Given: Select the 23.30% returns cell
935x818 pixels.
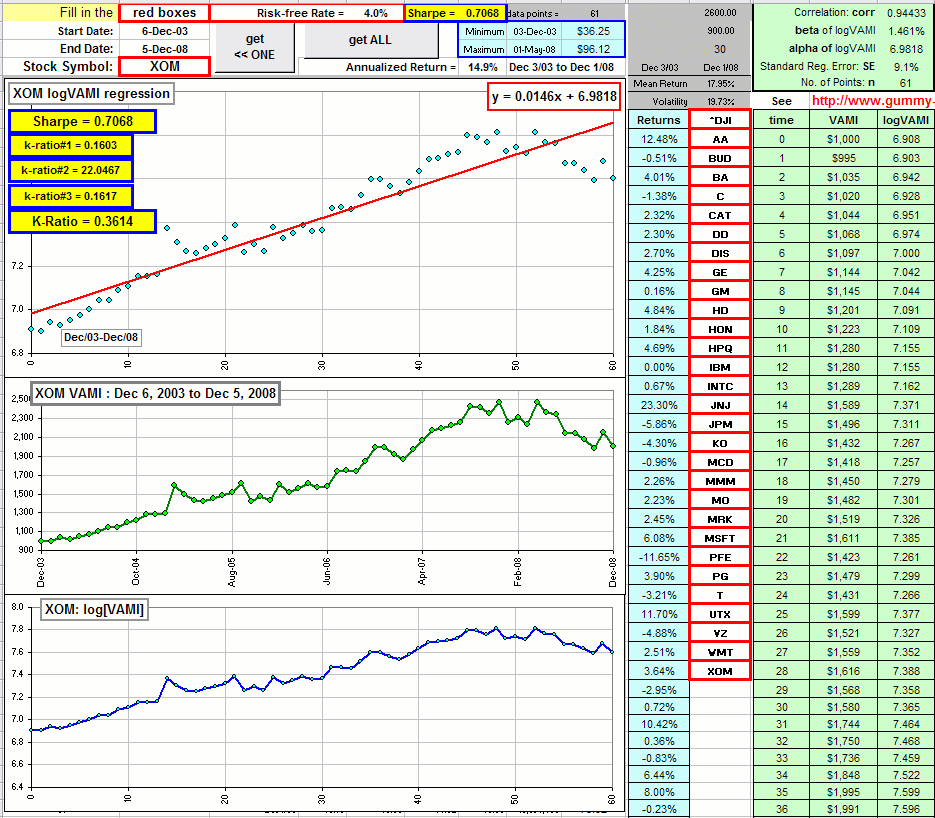Looking at the screenshot, I should point(658,405).
